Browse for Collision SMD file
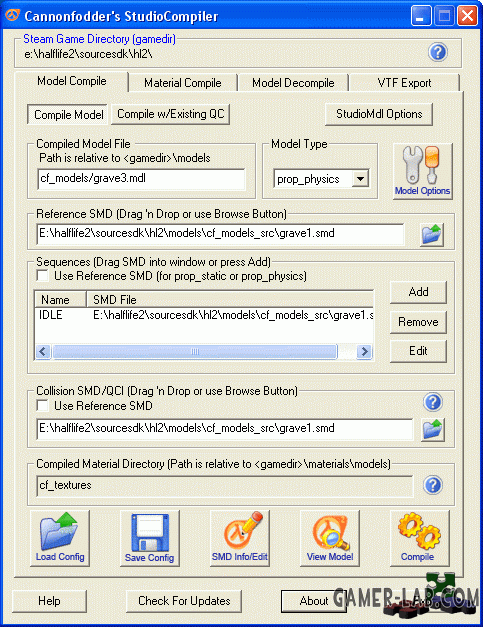This screenshot has width=483, height=627. (x=433, y=429)
